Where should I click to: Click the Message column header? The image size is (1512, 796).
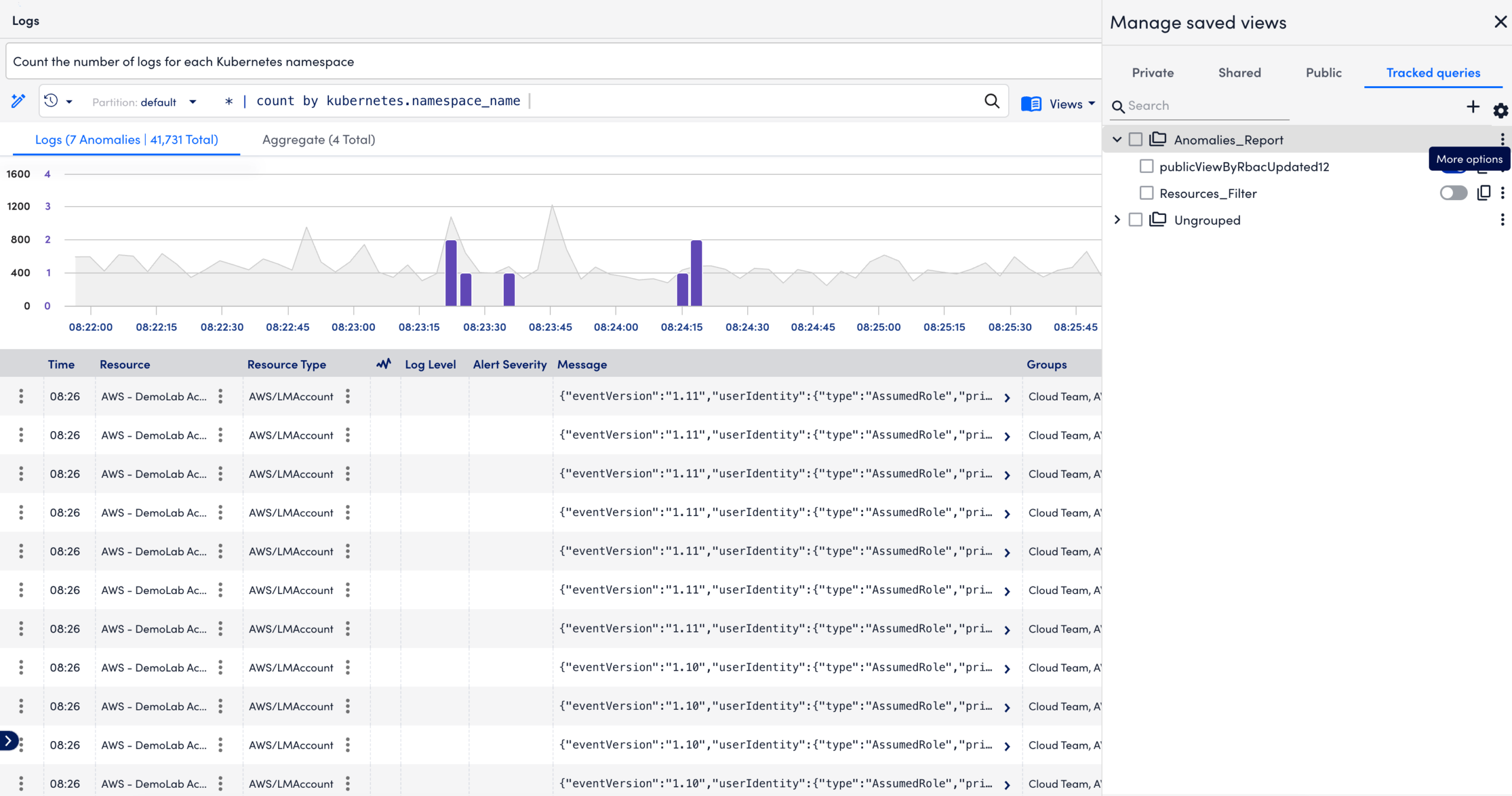point(582,364)
